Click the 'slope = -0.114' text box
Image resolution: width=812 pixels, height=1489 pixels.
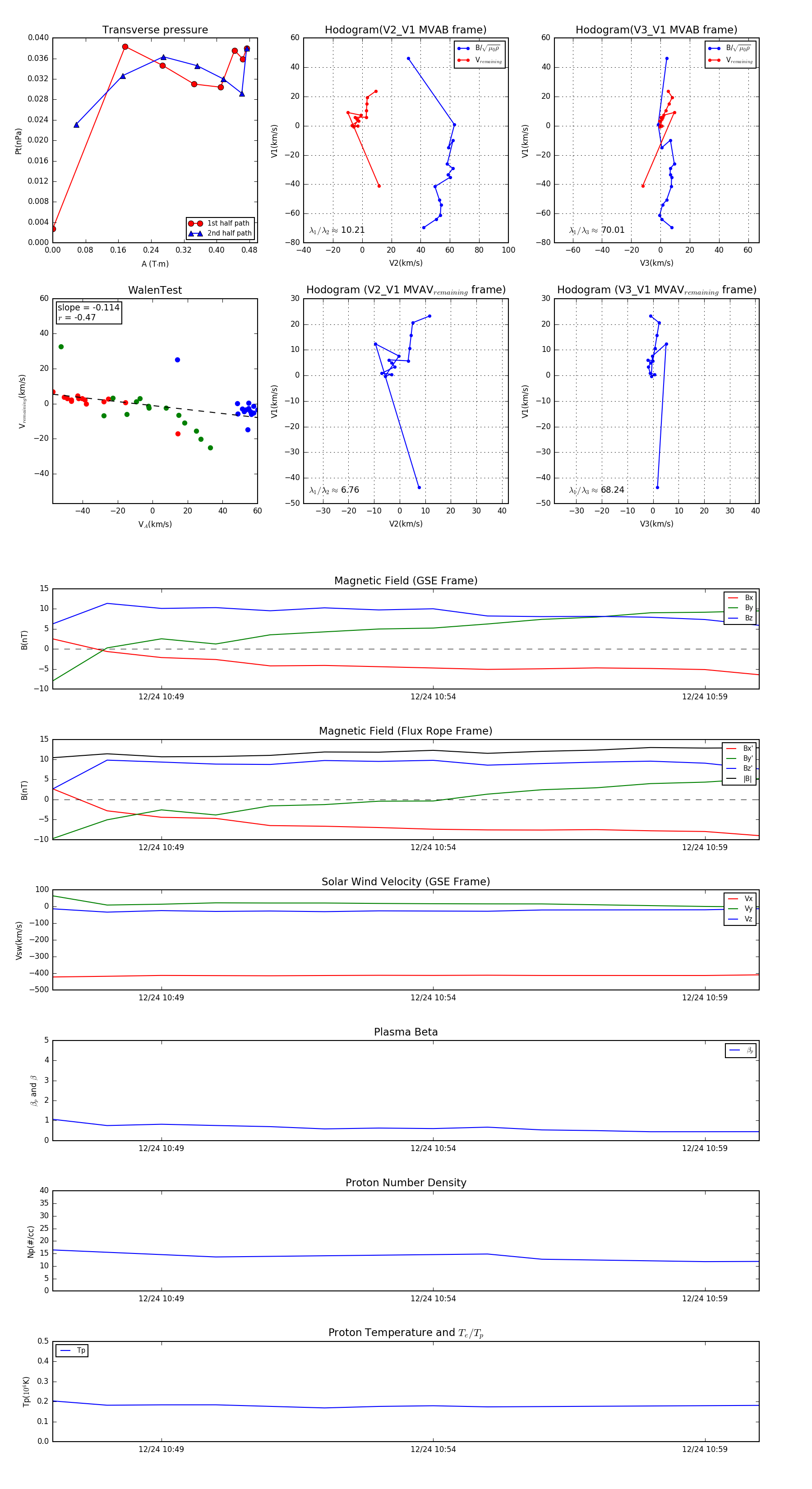coord(88,308)
